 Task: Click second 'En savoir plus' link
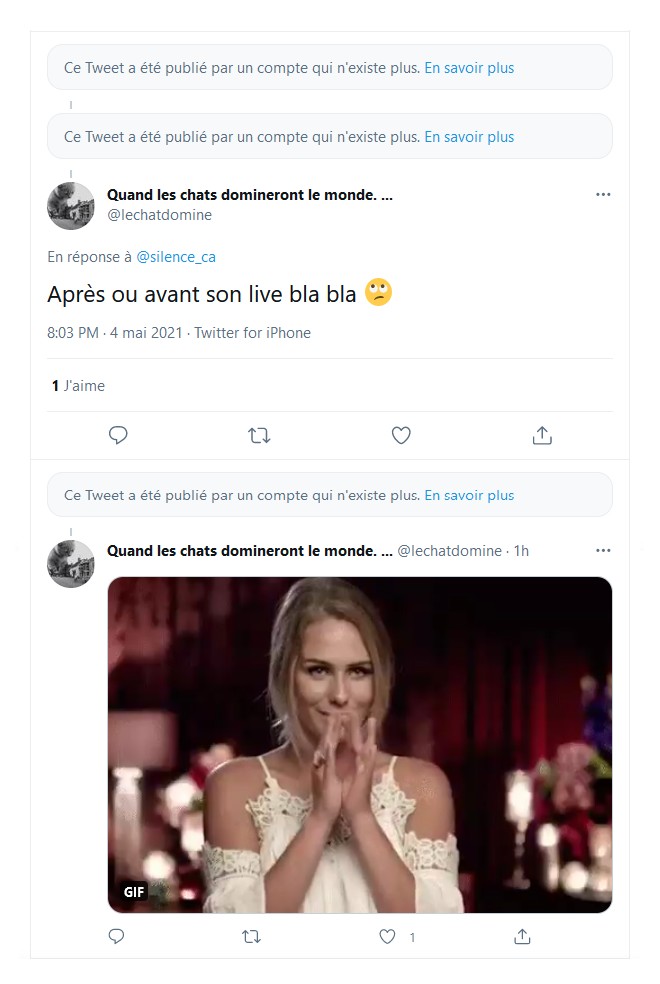tap(469, 137)
